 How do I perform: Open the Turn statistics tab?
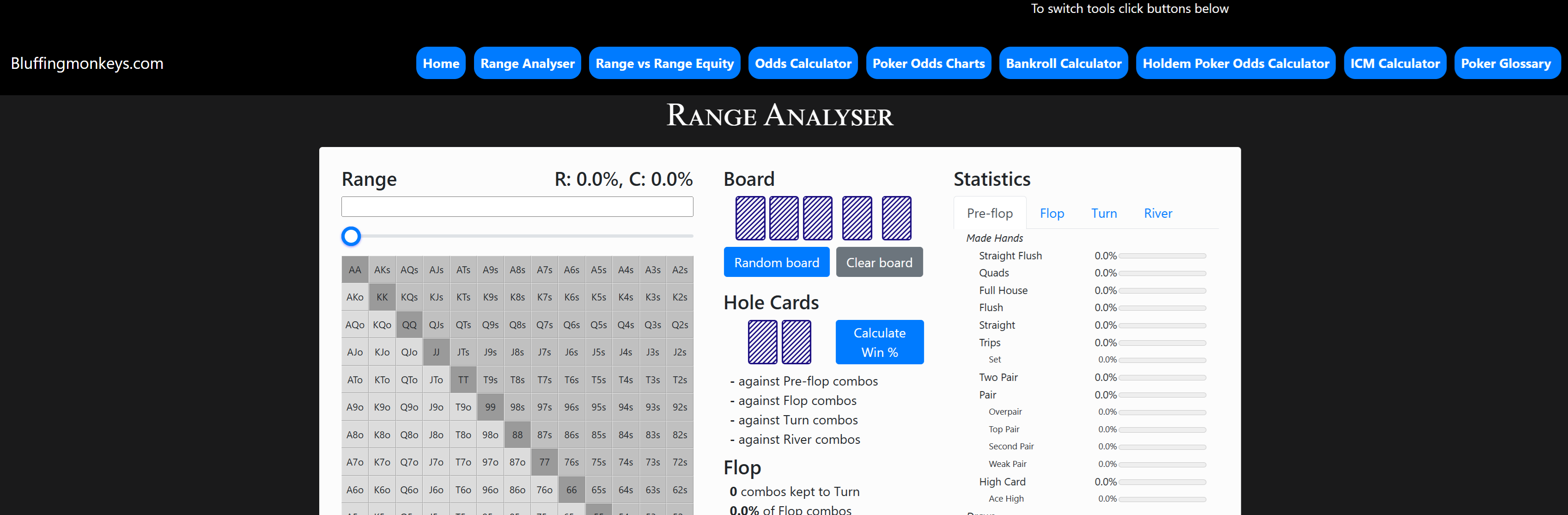(1104, 214)
